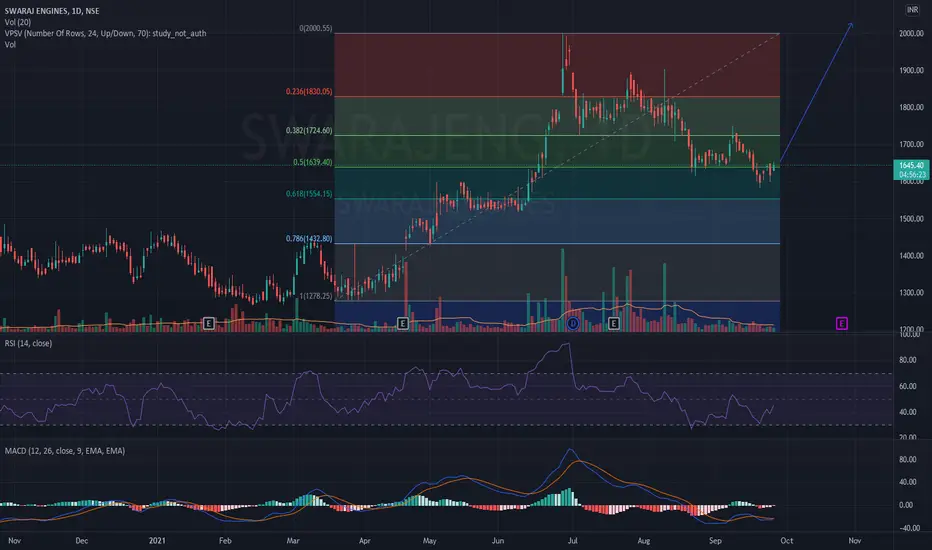The width and height of the screenshot is (932, 550).
Task: Select the 0.618(1554.15) Fibonacci level label
Action: tap(309, 194)
